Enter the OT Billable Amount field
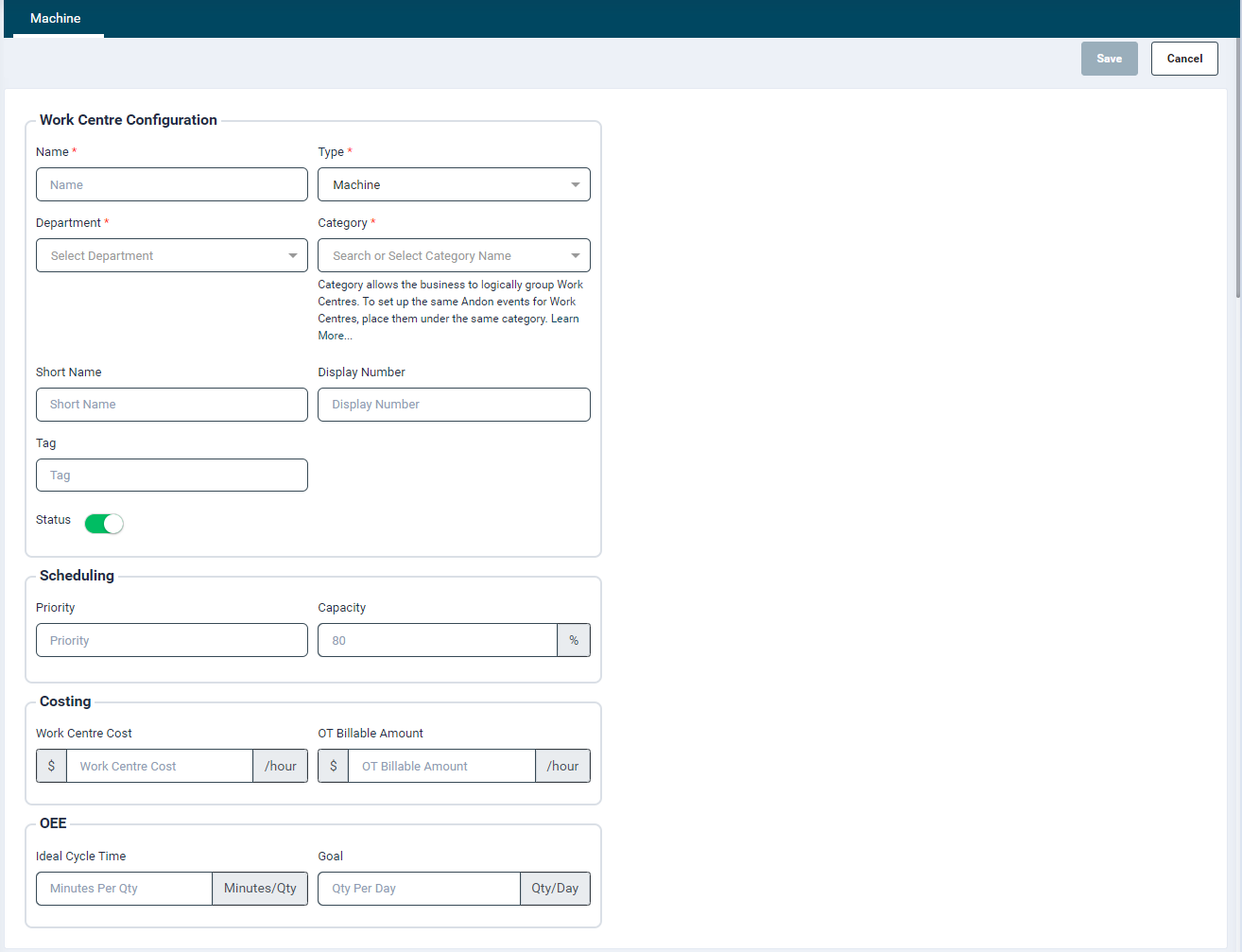 point(441,767)
